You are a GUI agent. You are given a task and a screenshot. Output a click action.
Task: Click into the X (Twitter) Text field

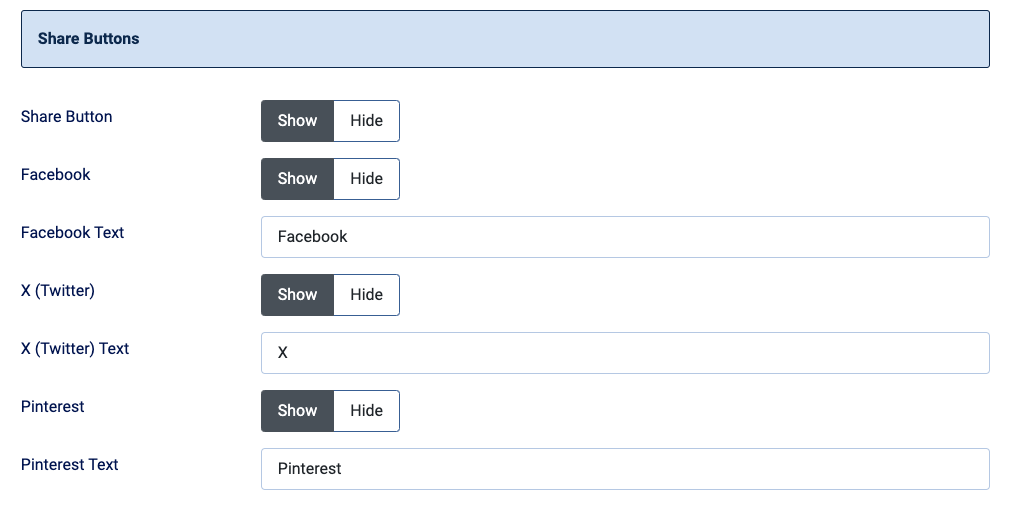(625, 353)
